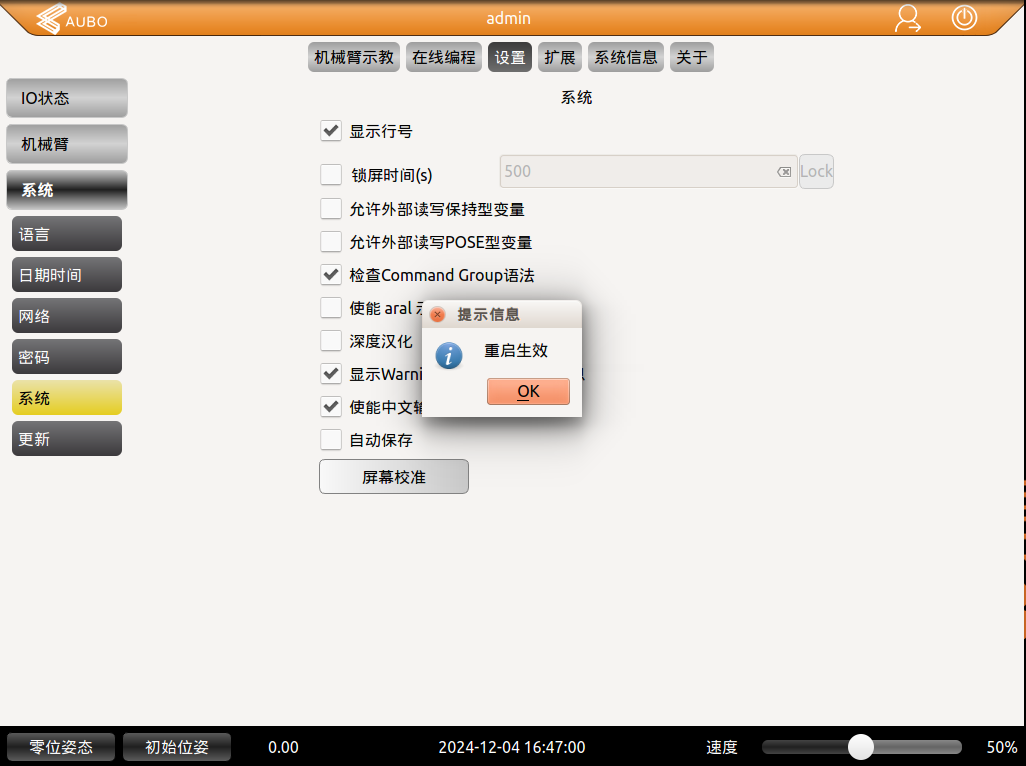
Task: Switch to the 在线编程 tab
Action: coord(443,57)
